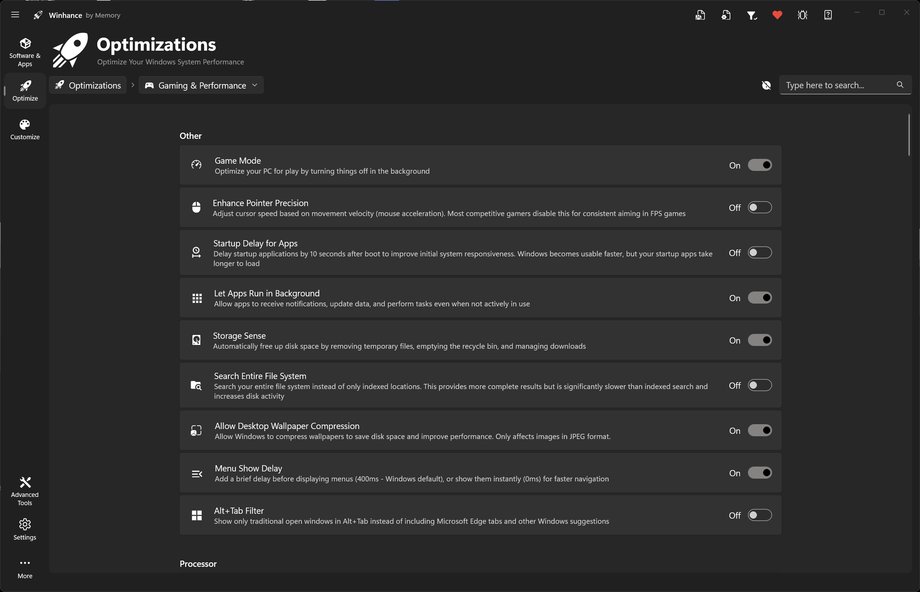This screenshot has height=592, width=920.
Task: Click the 'Type here to search' field
Action: (837, 86)
